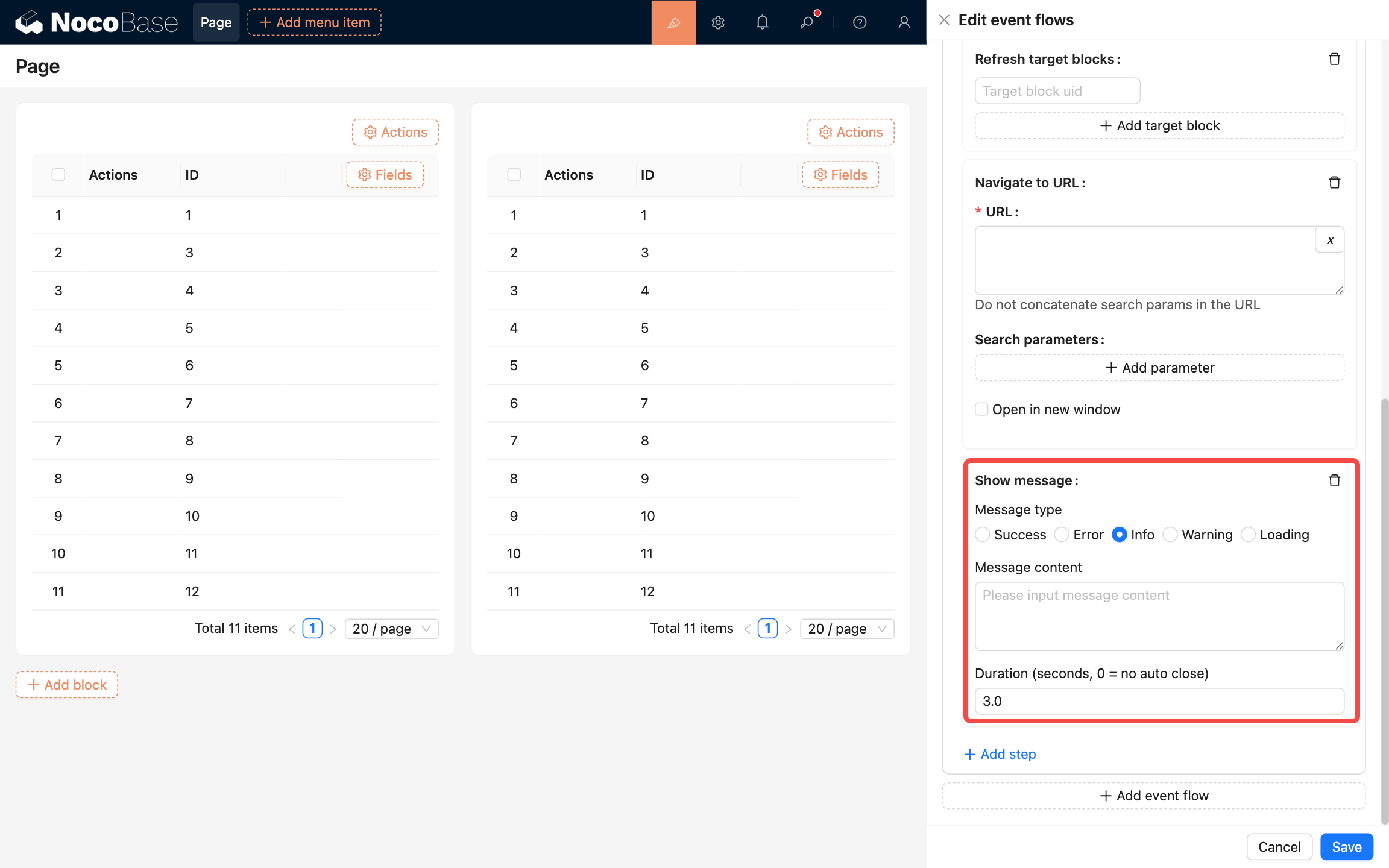Open the notifications bell icon
1389x868 pixels.
click(x=762, y=22)
